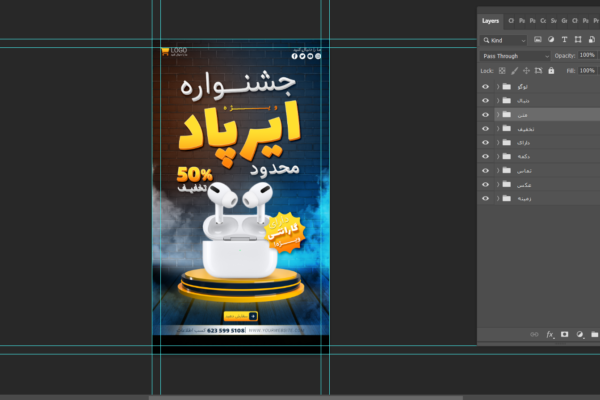Click the Fill percentage field

pos(588,71)
